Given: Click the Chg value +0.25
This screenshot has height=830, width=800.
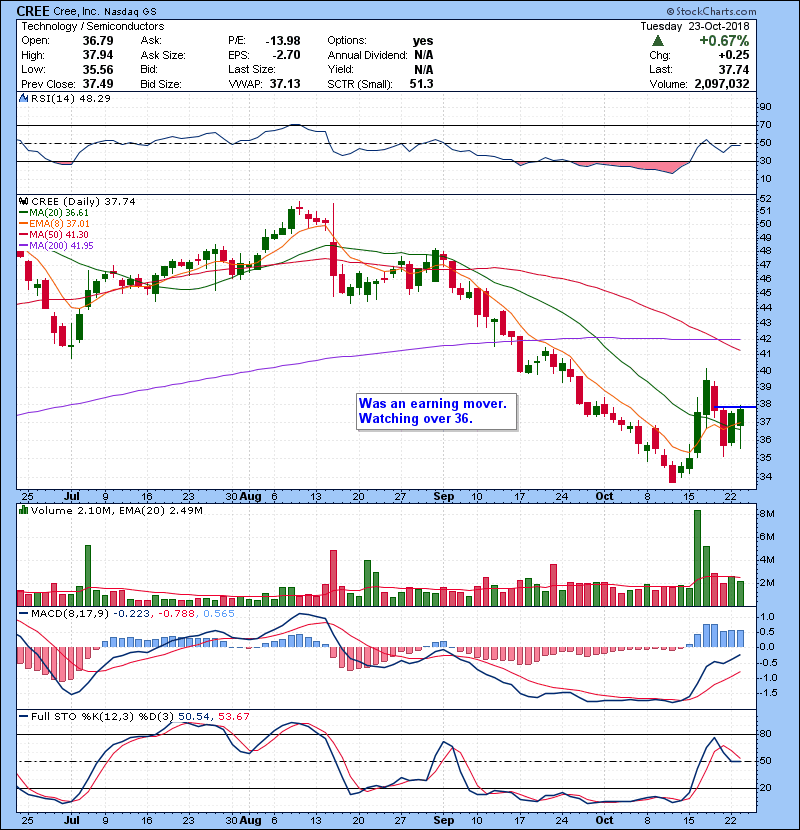Looking at the screenshot, I should (734, 55).
